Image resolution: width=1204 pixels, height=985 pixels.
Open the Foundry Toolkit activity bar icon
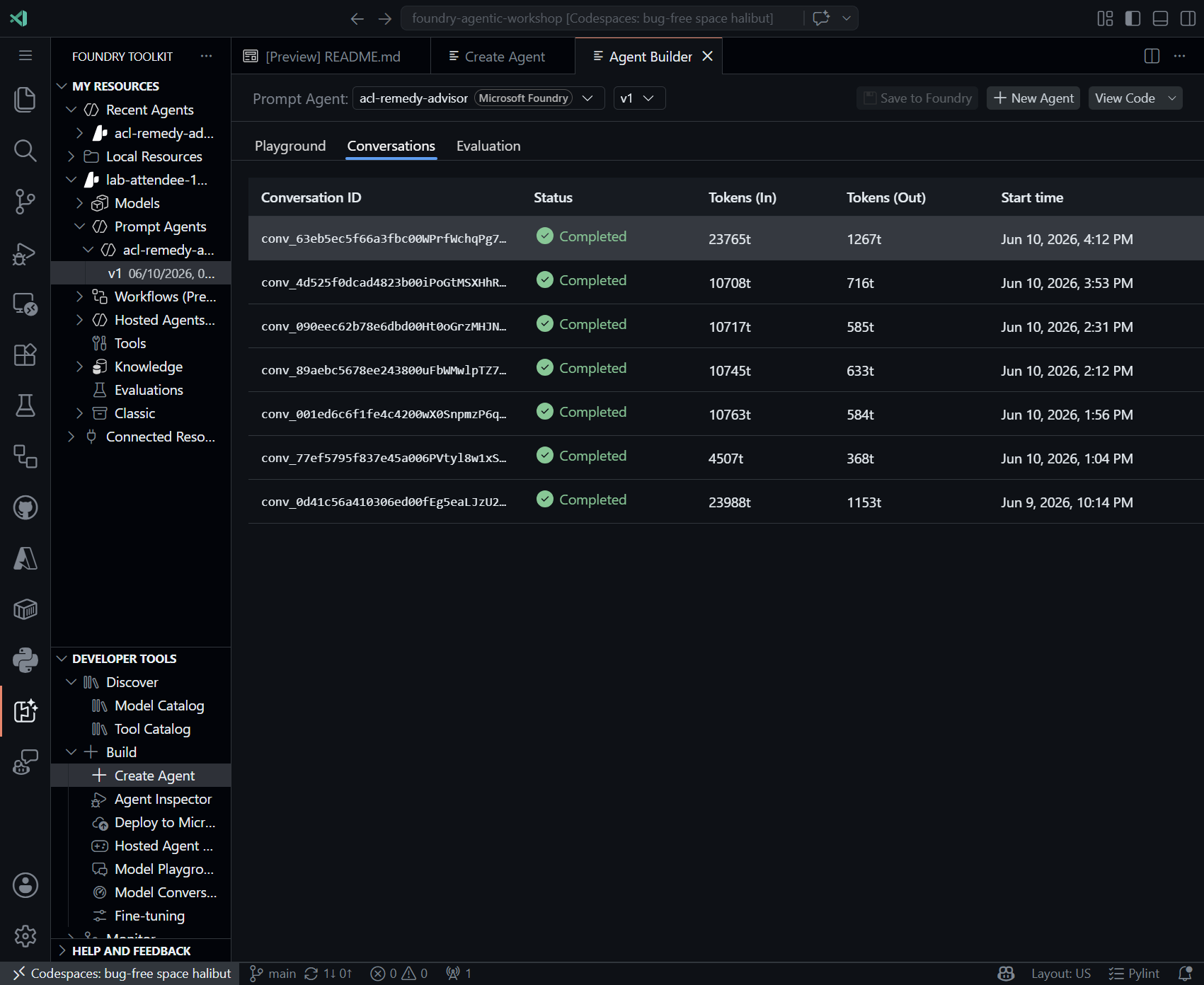tap(25, 711)
